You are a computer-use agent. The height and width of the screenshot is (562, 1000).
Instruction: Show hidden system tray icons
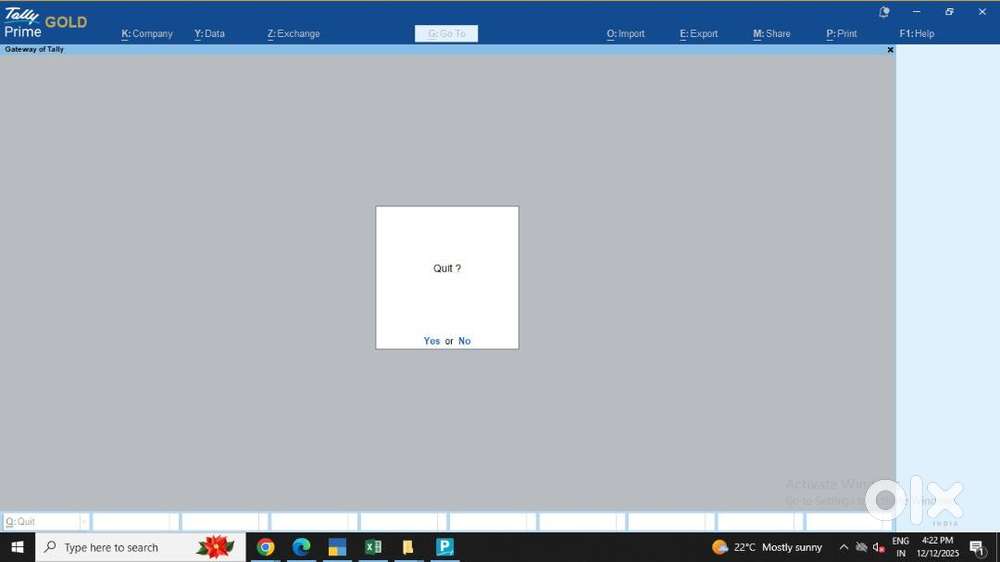(x=843, y=547)
